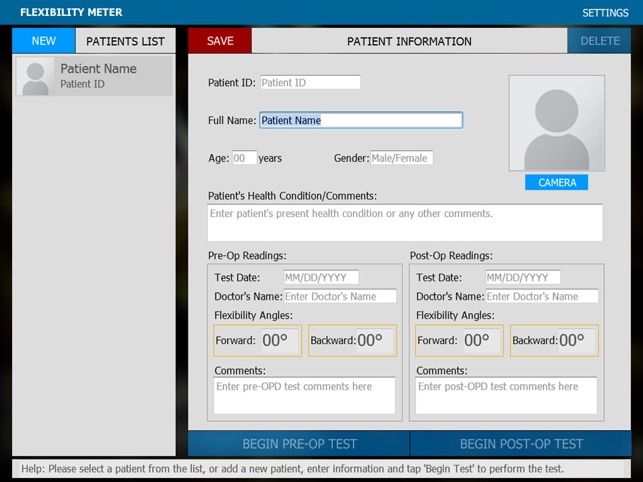Click the 'Patient's Health Condition/Comments:' label
643x482 pixels.
(x=292, y=196)
